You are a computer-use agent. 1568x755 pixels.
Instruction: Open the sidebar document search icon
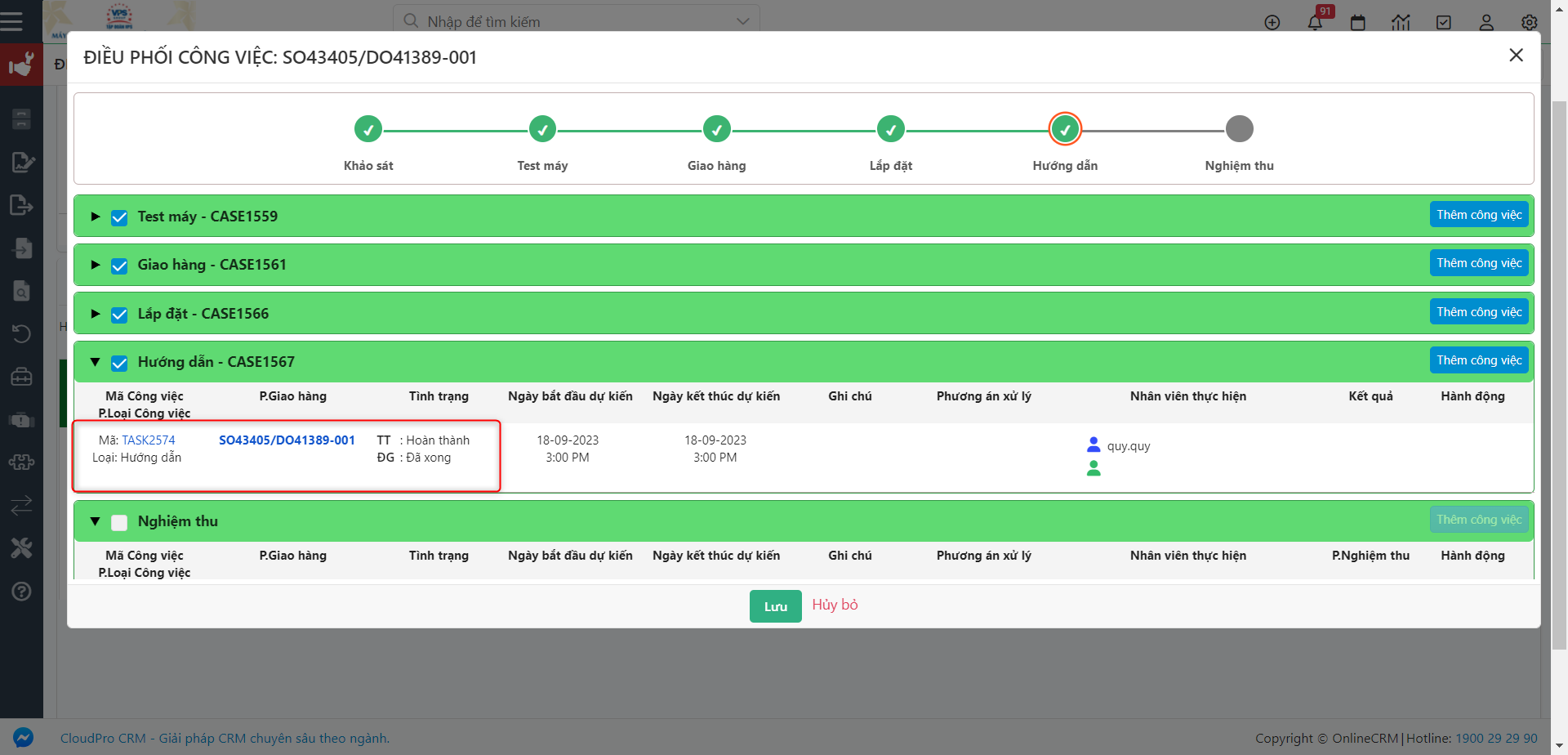pyautogui.click(x=22, y=291)
